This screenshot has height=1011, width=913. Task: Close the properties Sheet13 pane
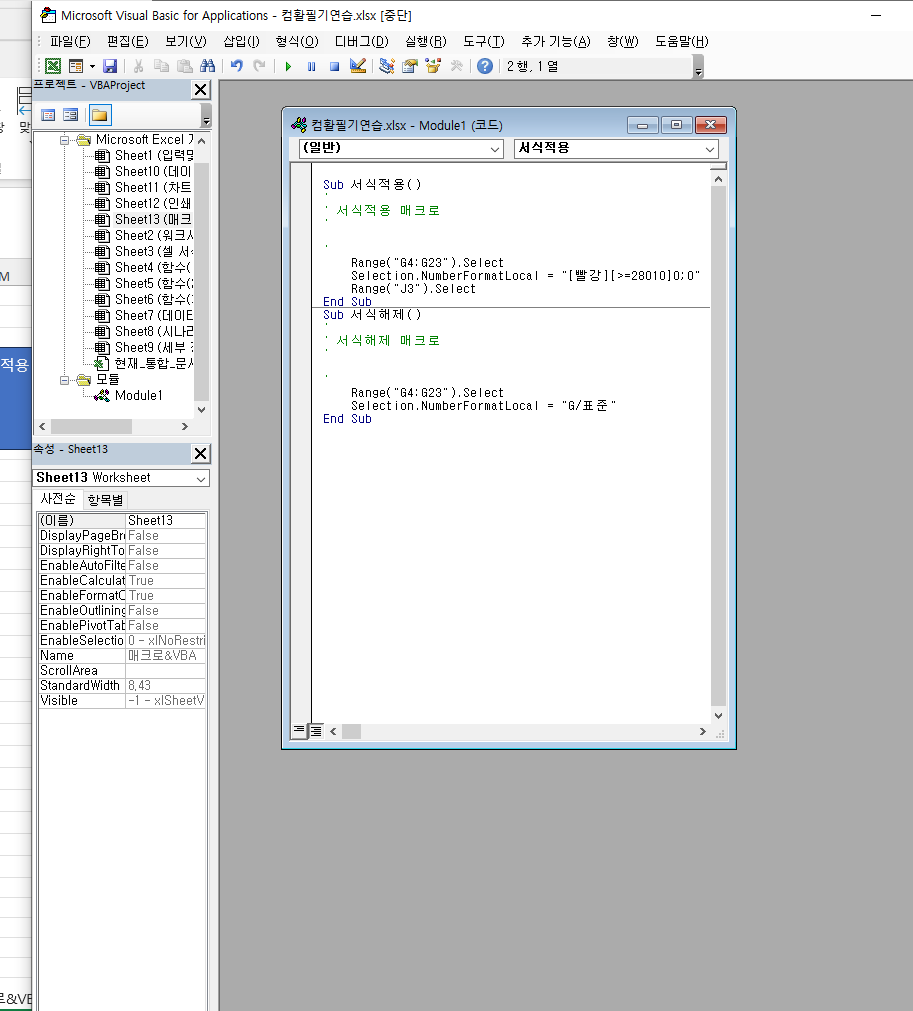point(201,454)
